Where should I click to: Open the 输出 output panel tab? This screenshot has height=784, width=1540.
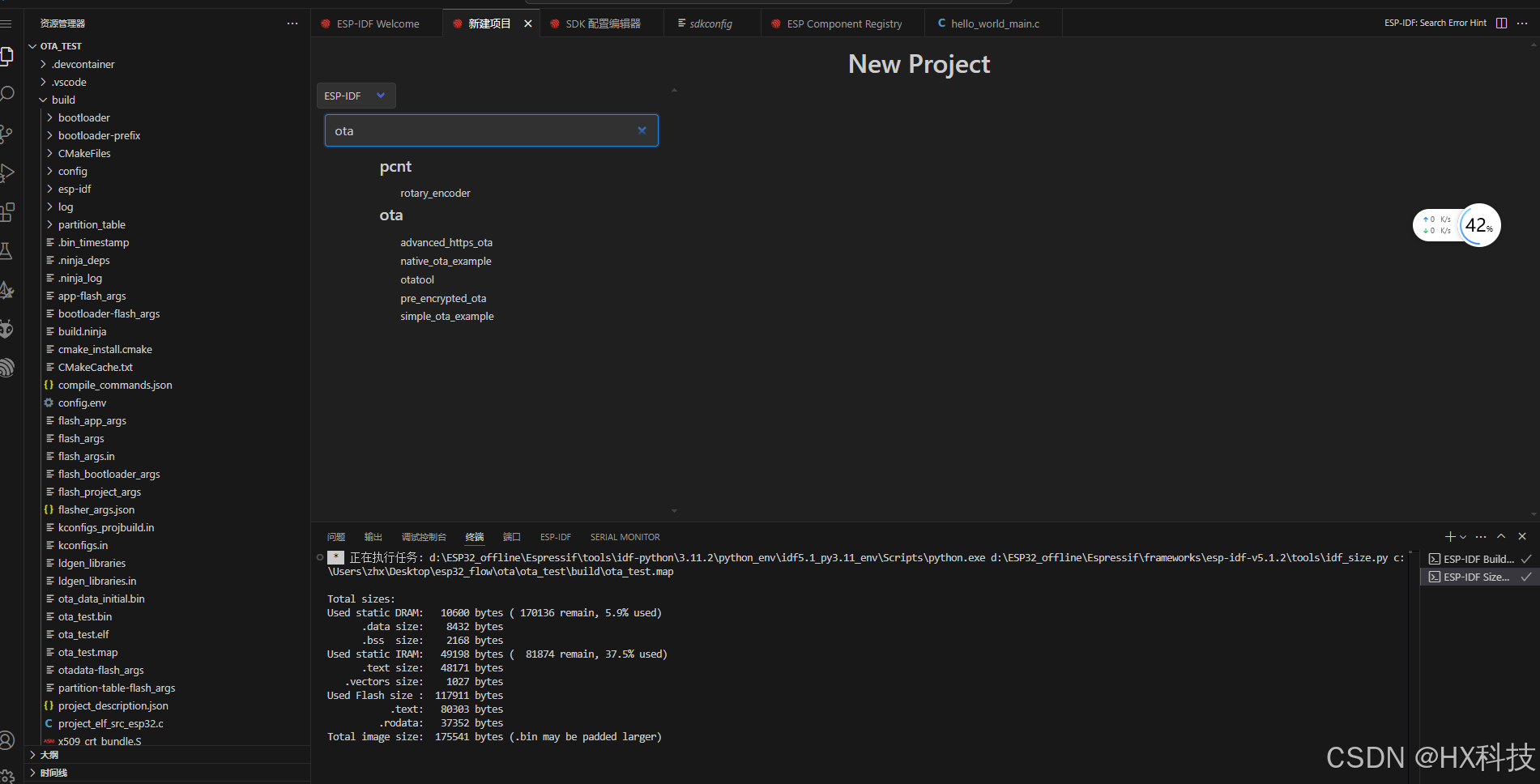(x=373, y=537)
